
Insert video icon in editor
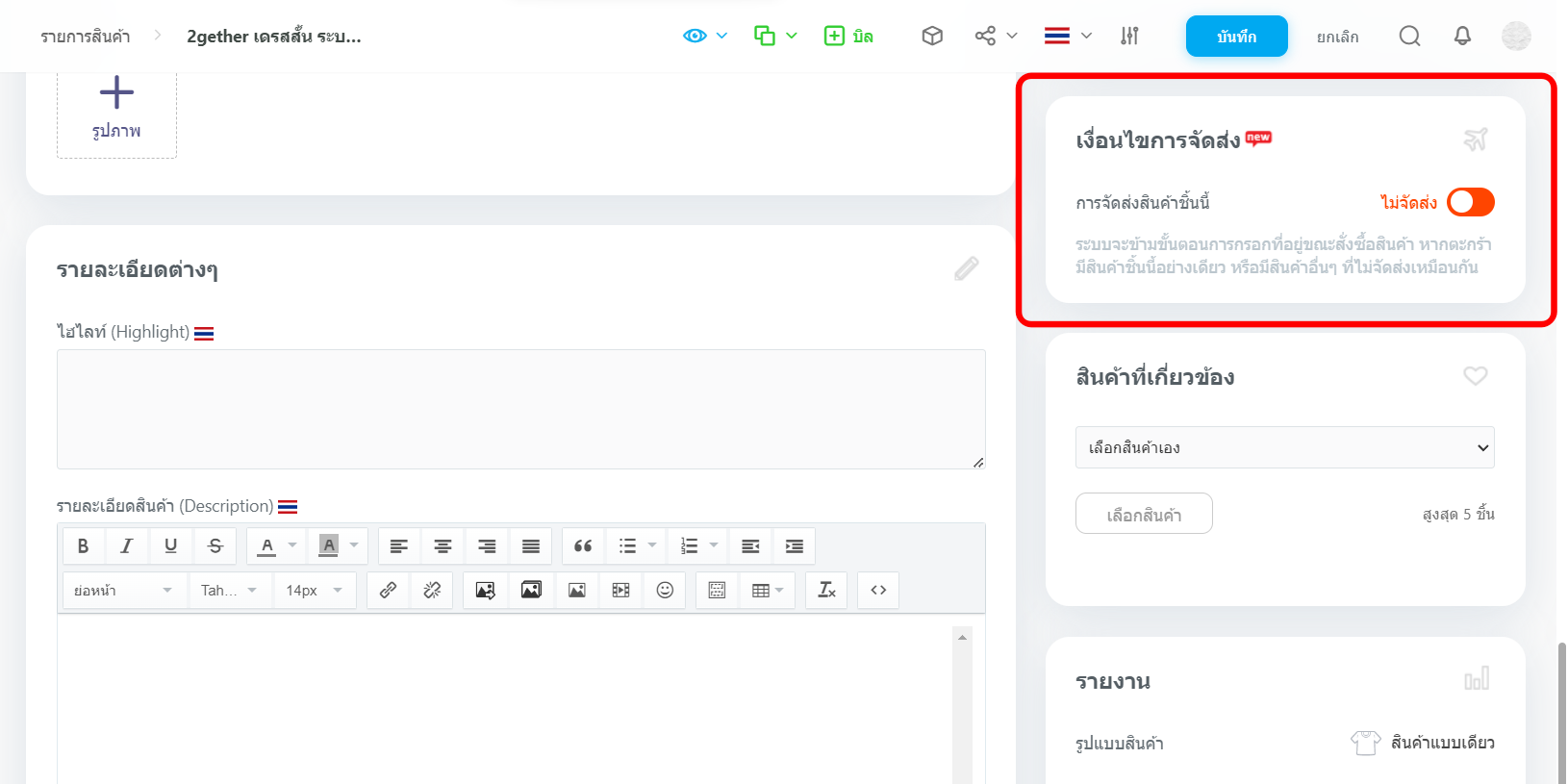click(620, 590)
